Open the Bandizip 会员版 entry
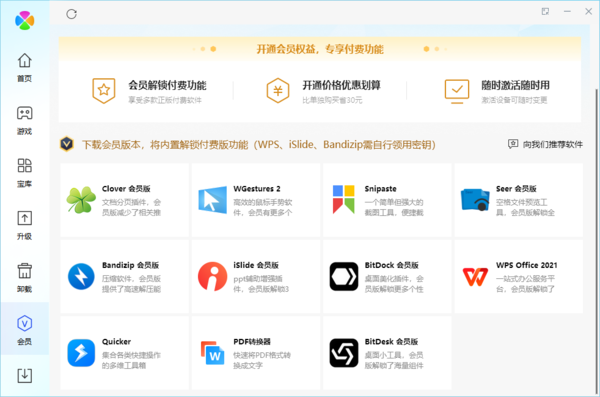Viewport: 600px width, 397px height. [x=124, y=276]
